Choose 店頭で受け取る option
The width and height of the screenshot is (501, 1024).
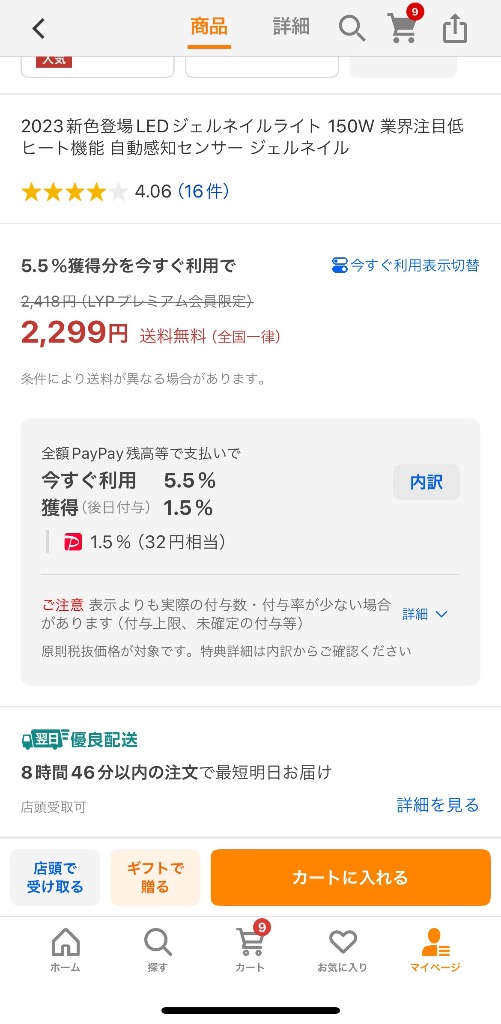coord(55,877)
